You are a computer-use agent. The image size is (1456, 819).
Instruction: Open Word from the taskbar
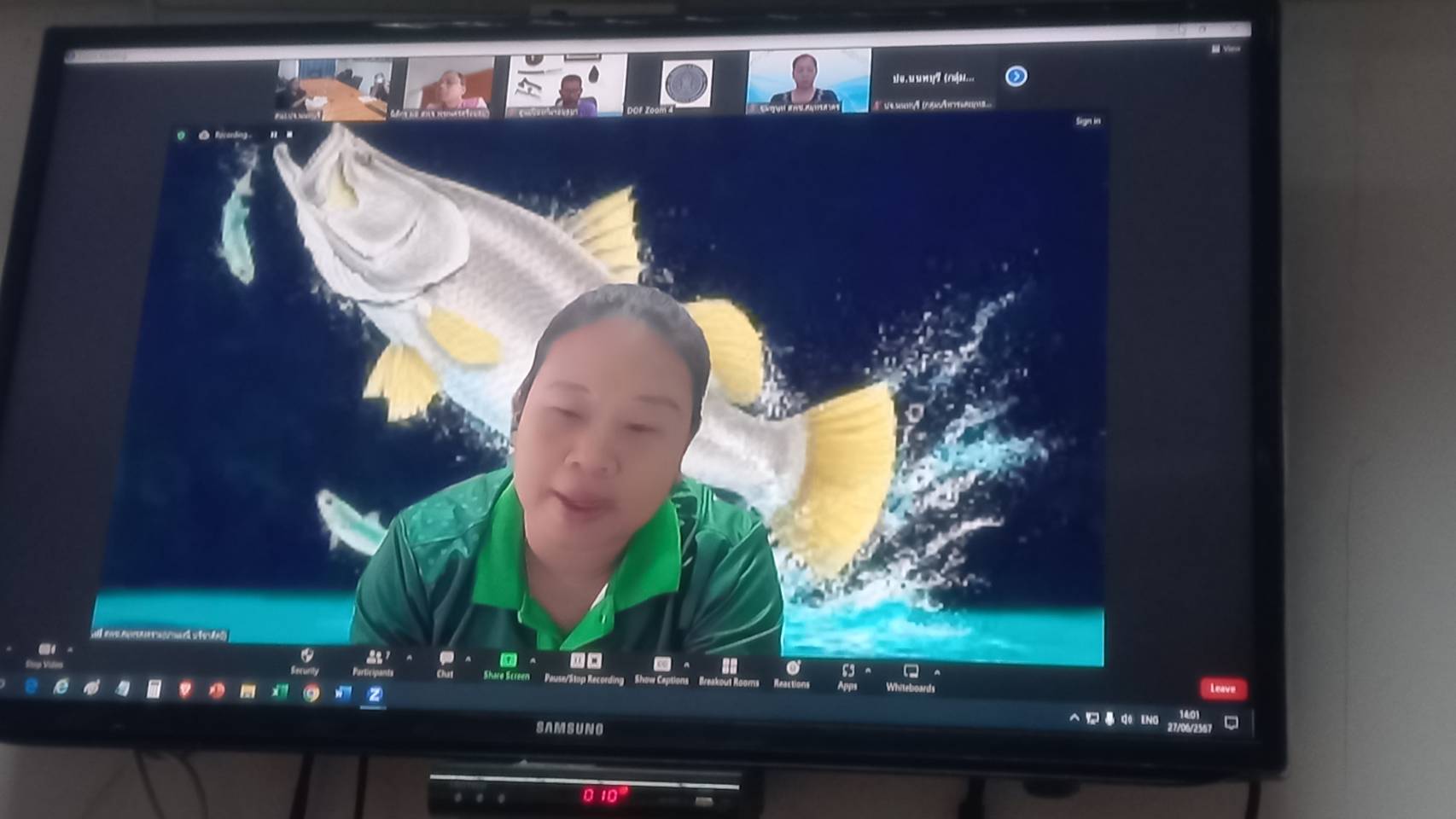(343, 694)
